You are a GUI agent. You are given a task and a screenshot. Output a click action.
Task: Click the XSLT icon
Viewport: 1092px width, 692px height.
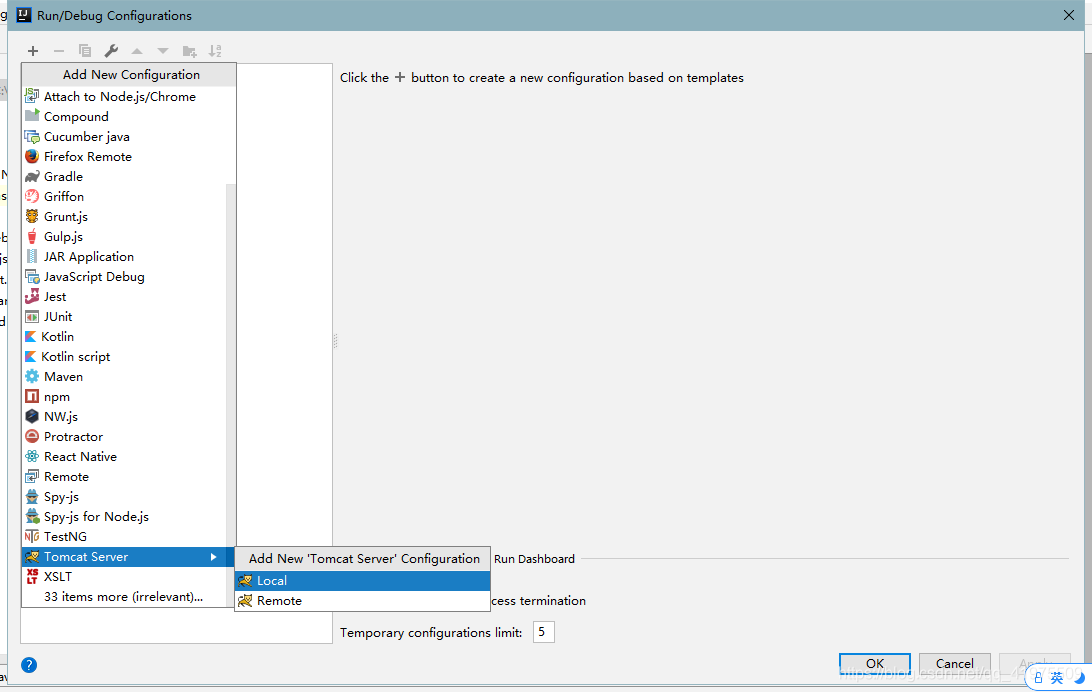tap(32, 576)
